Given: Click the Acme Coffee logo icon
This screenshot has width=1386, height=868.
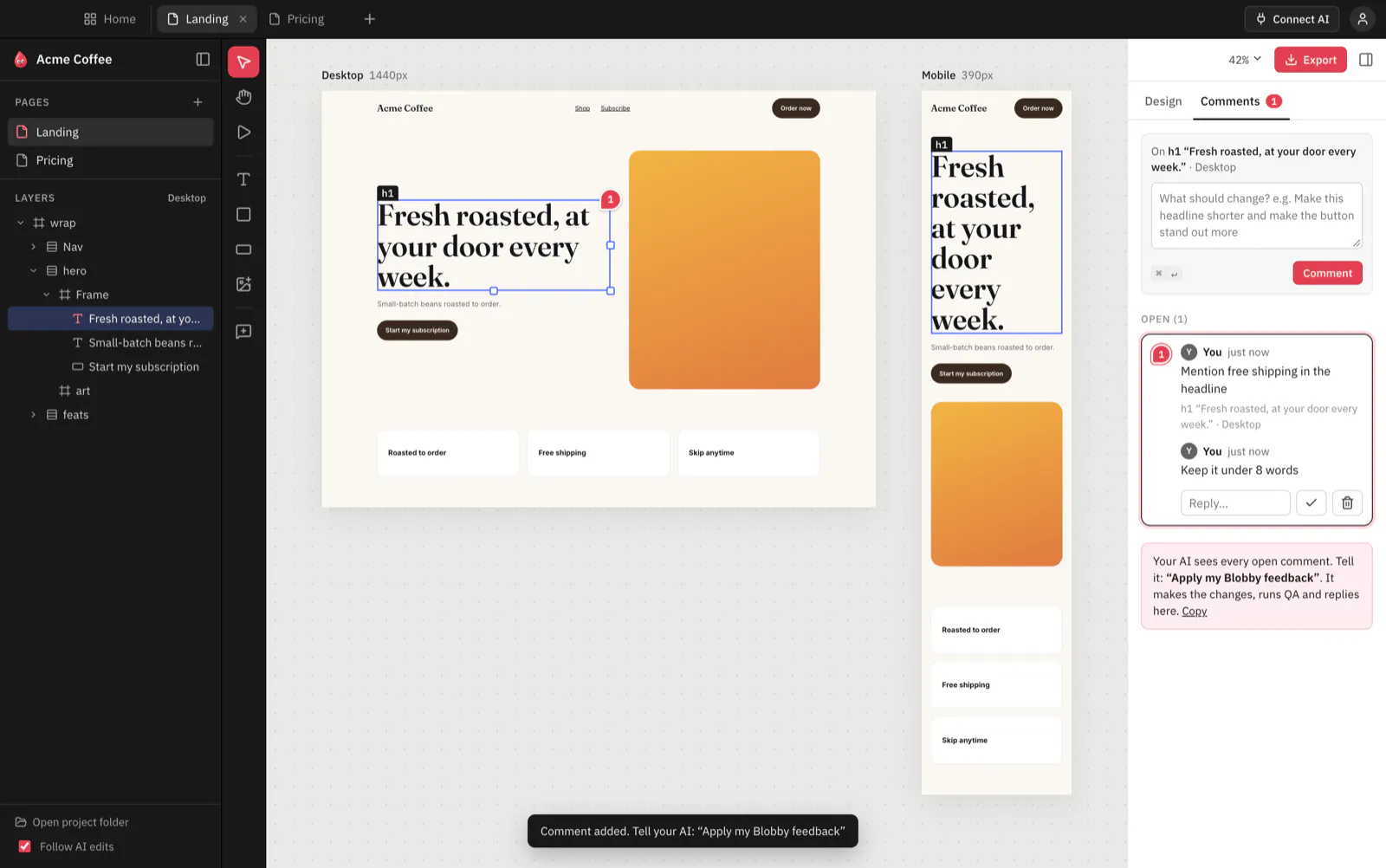Looking at the screenshot, I should [x=21, y=60].
